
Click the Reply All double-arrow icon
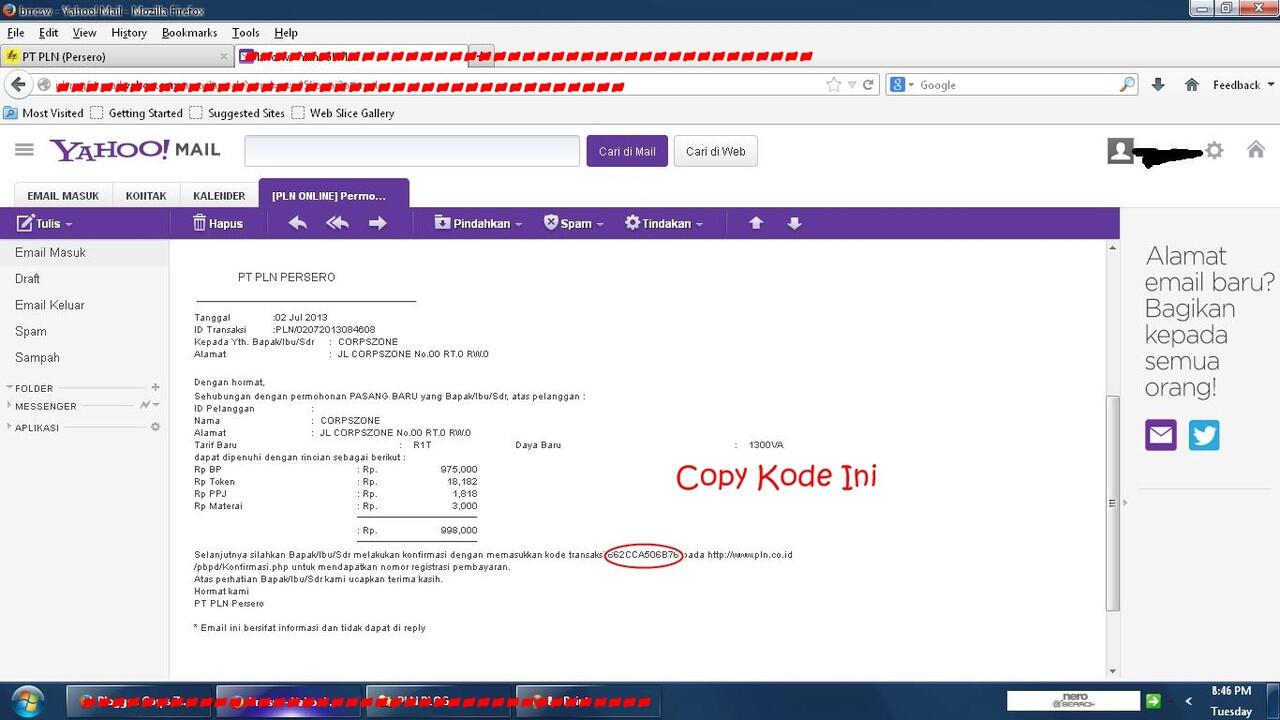pos(337,223)
